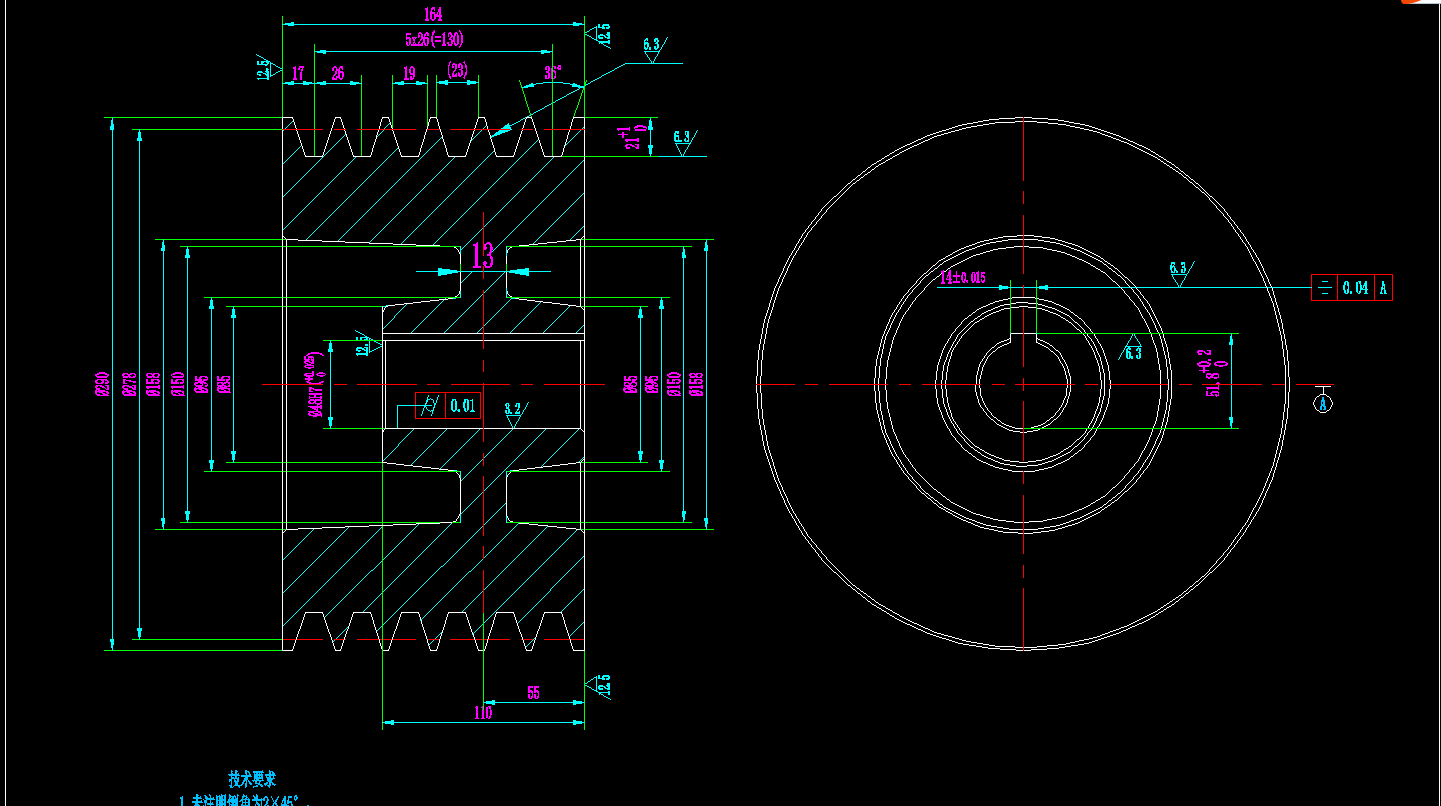The image size is (1441, 806).
Task: Select the 19 groove width dimension
Action: point(409,74)
